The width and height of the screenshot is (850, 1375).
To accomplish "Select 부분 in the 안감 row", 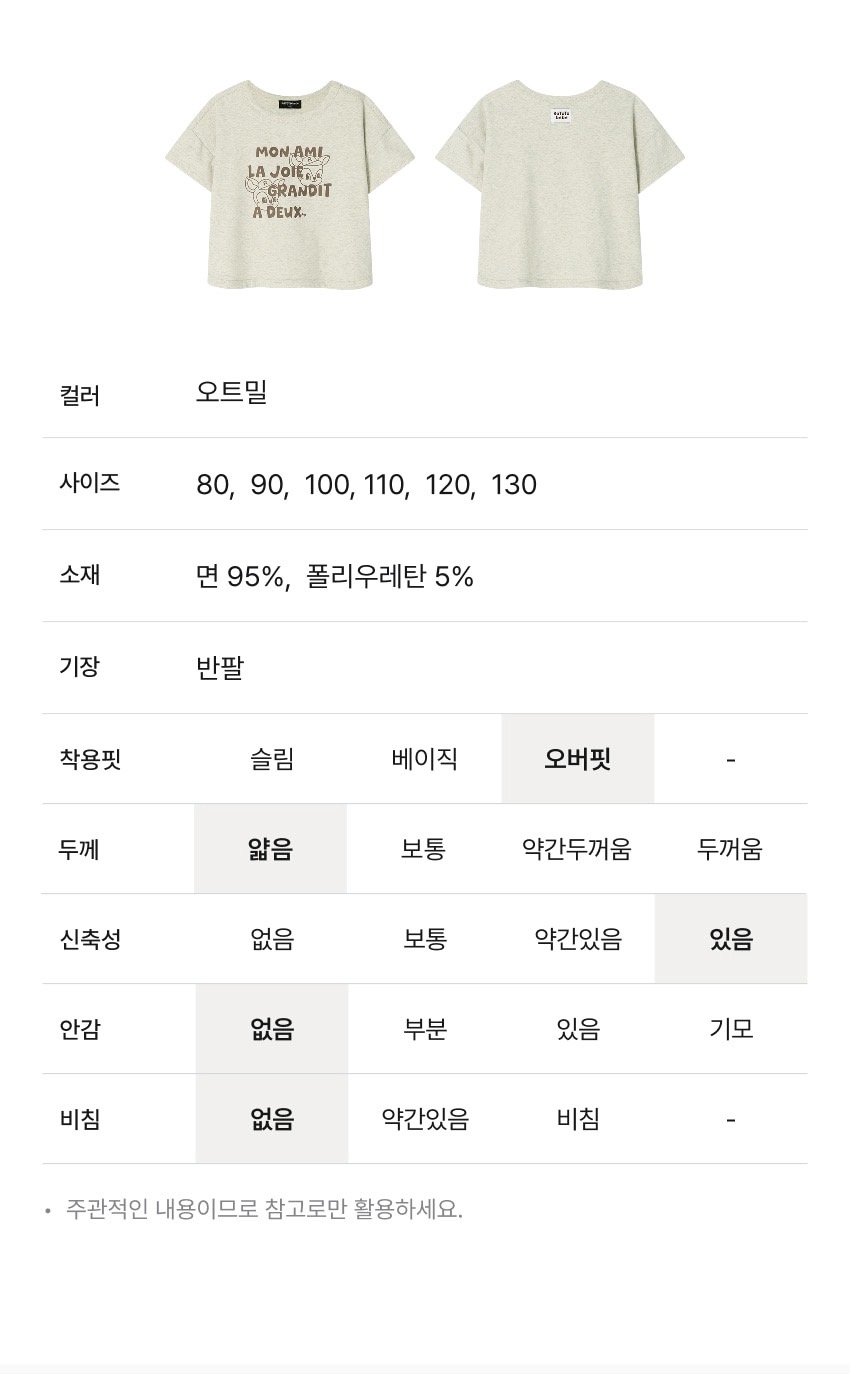I will tap(424, 1029).
